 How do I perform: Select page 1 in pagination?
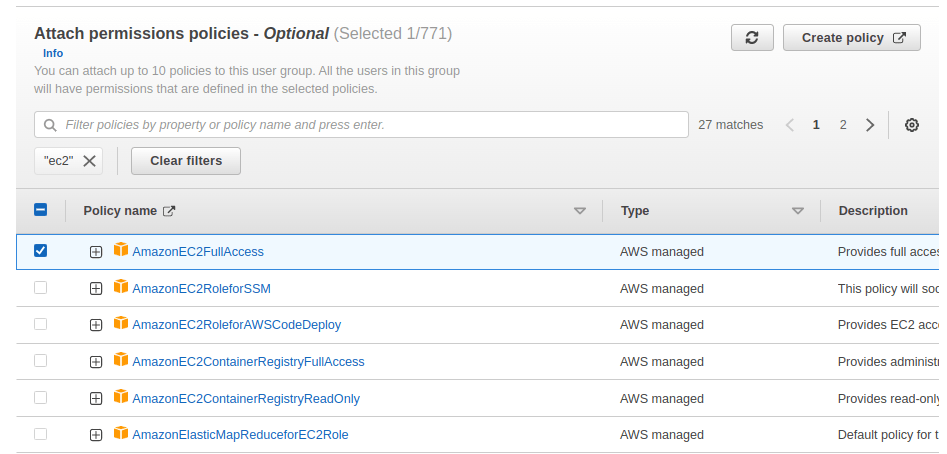tap(816, 125)
